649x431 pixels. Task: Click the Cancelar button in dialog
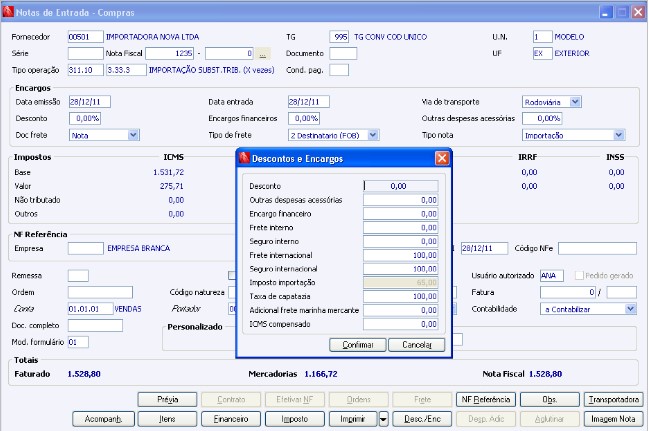417,344
